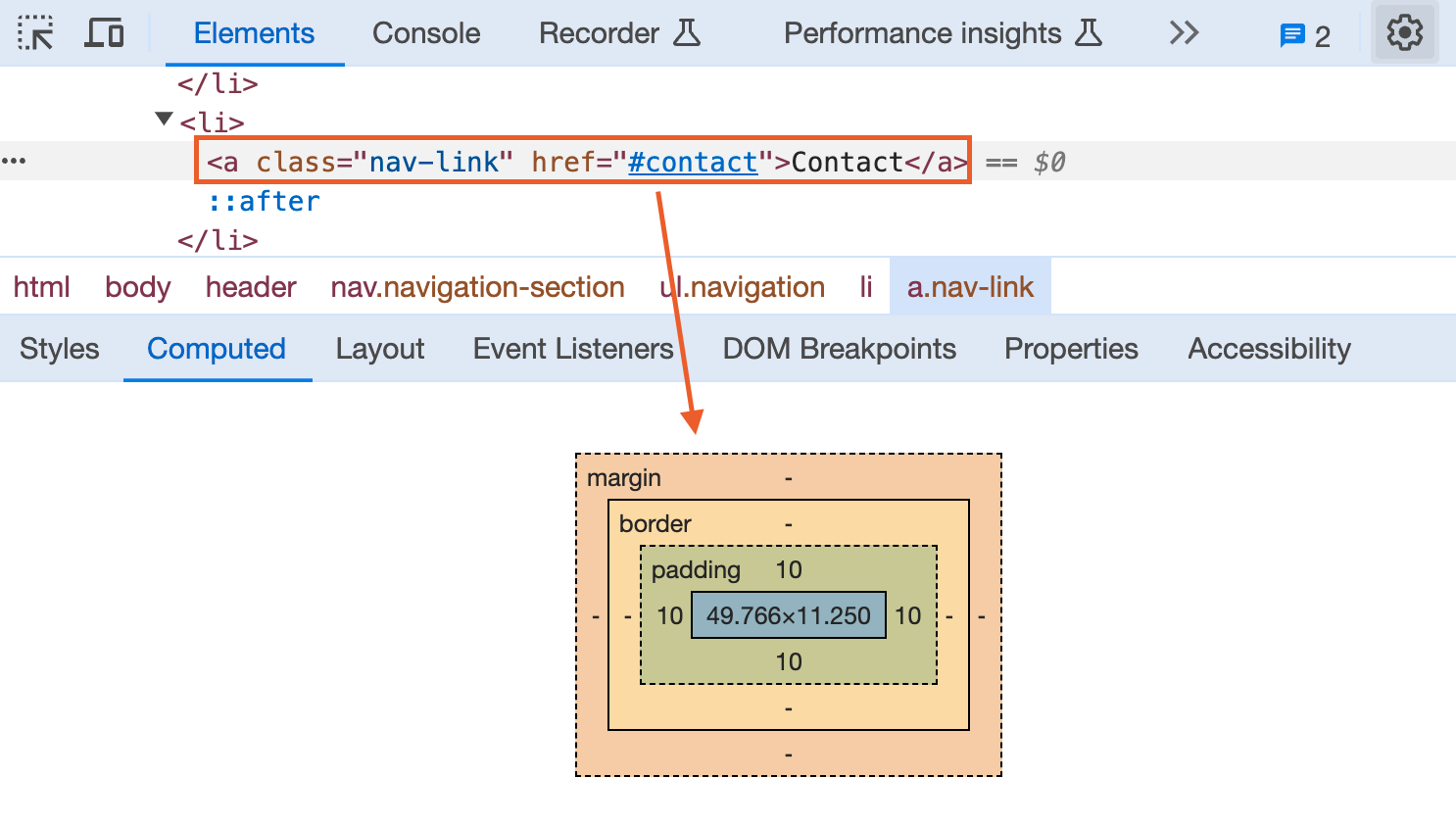Open DevTools settings gear
This screenshot has width=1456, height=827.
coord(1404,33)
